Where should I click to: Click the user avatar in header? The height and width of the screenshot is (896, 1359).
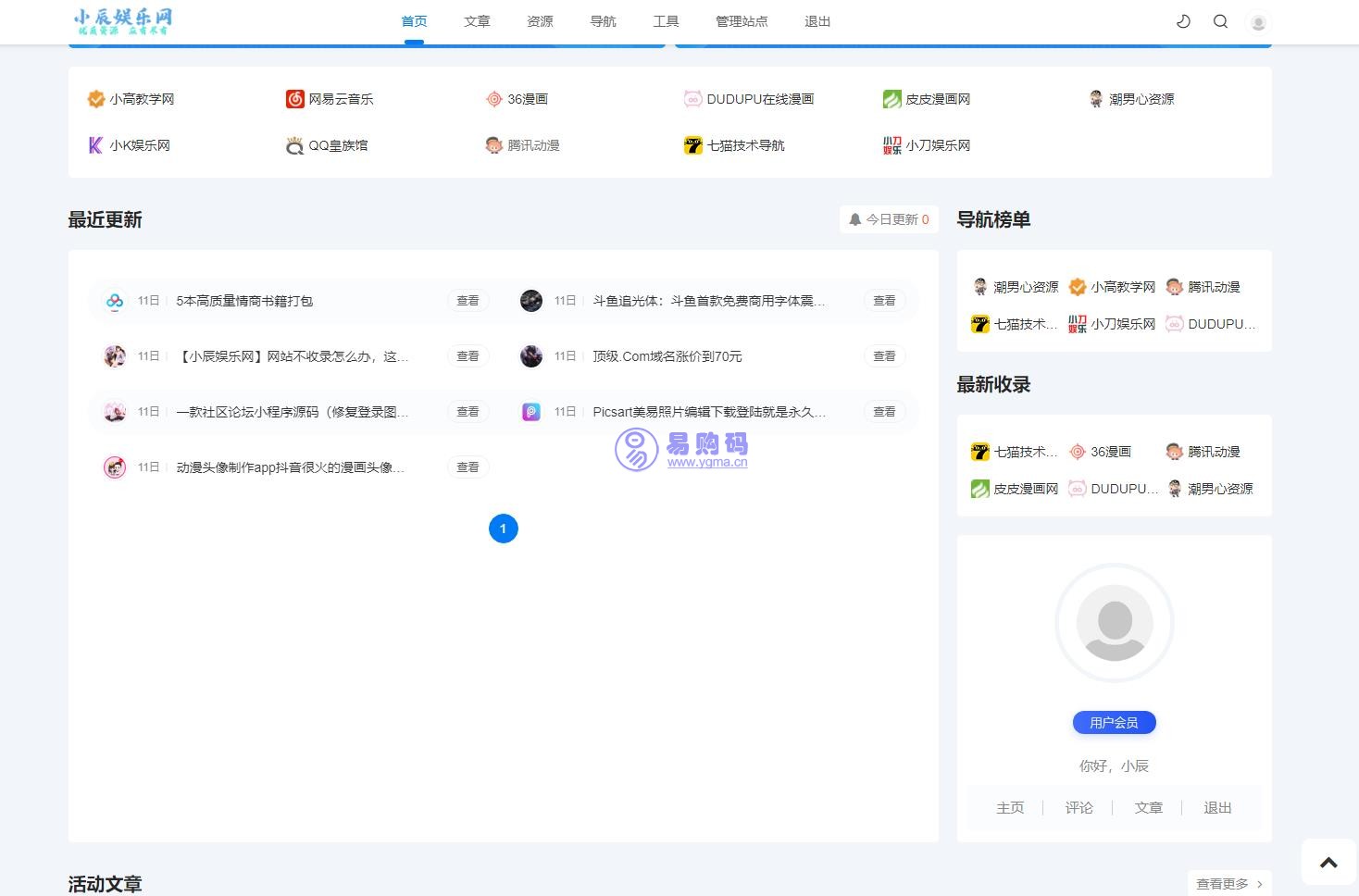1257,22
